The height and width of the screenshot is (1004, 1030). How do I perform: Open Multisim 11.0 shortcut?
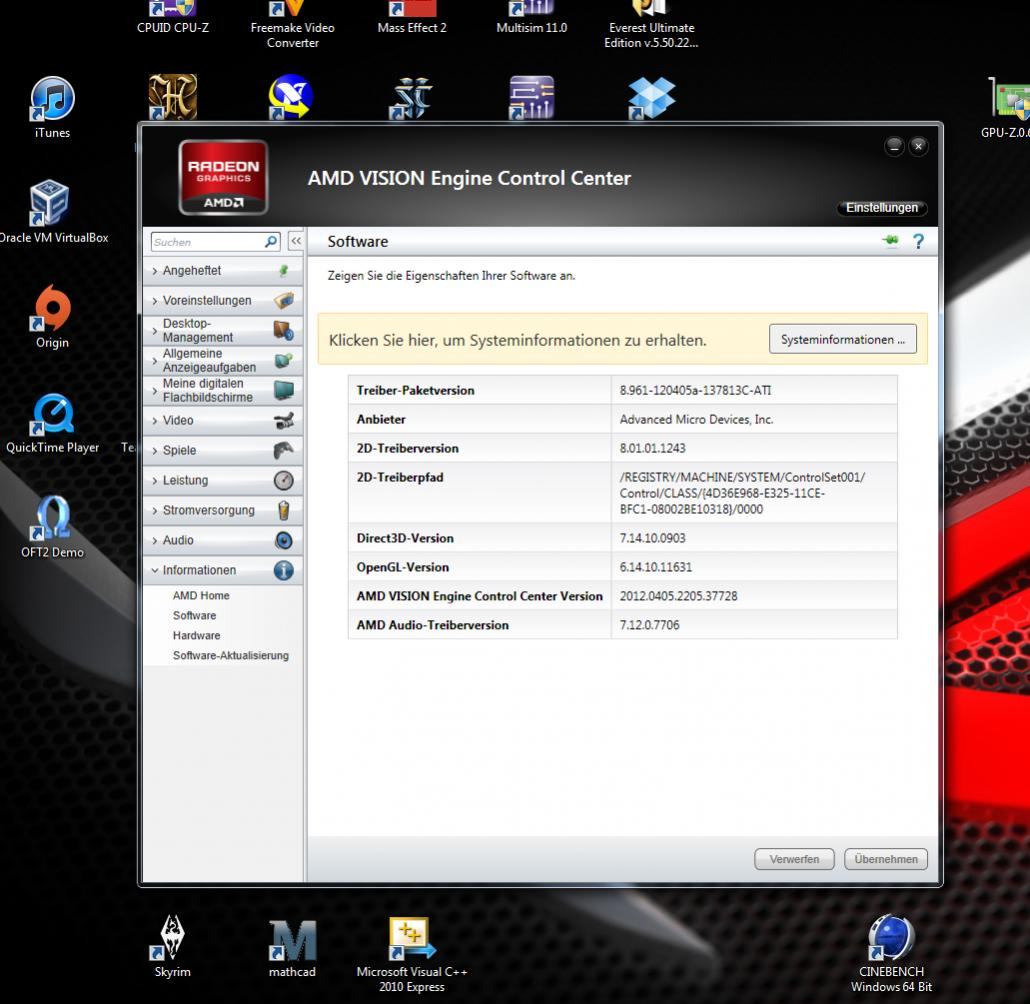[x=531, y=20]
